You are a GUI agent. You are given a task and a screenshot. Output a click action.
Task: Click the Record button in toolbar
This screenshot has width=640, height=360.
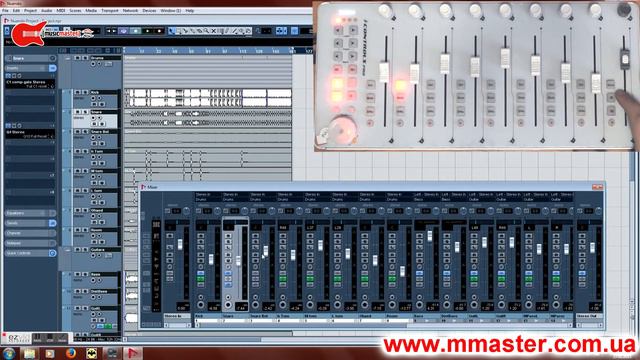click(x=159, y=31)
